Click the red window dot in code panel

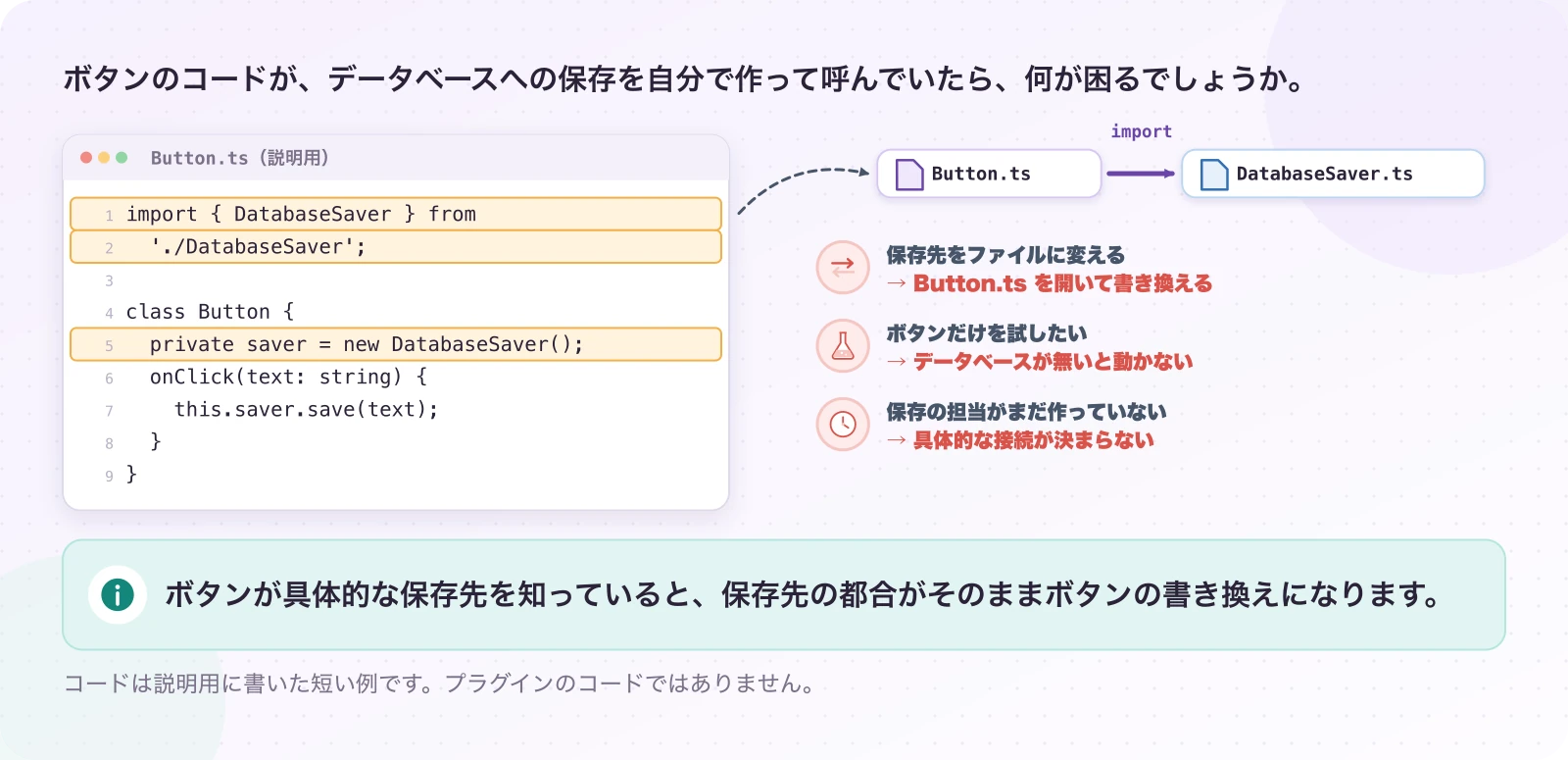tap(86, 158)
